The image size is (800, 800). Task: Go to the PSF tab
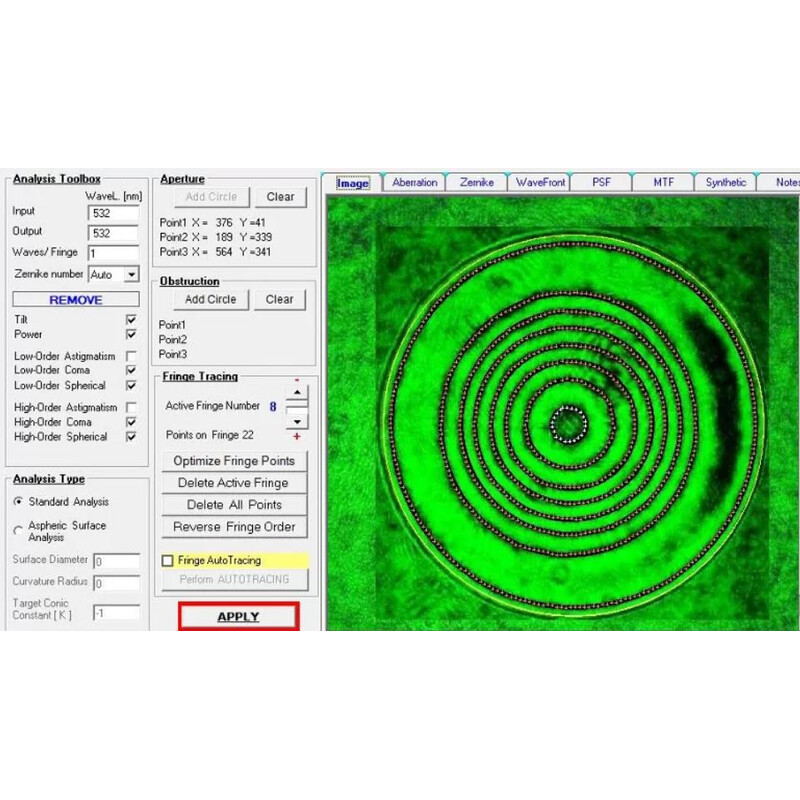[x=601, y=182]
